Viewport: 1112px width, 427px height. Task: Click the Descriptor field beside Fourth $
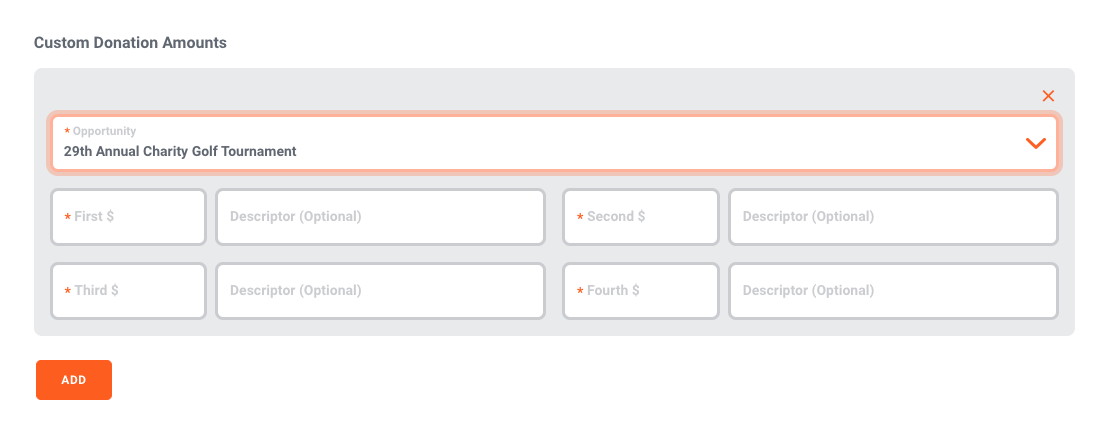pos(893,291)
